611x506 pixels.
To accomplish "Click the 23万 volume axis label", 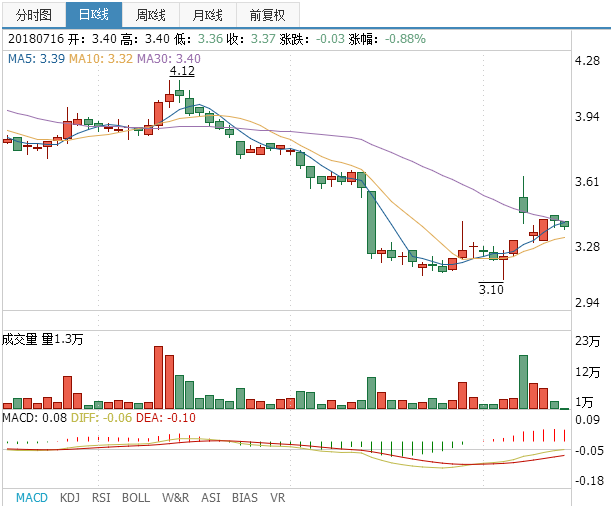I will click(588, 341).
